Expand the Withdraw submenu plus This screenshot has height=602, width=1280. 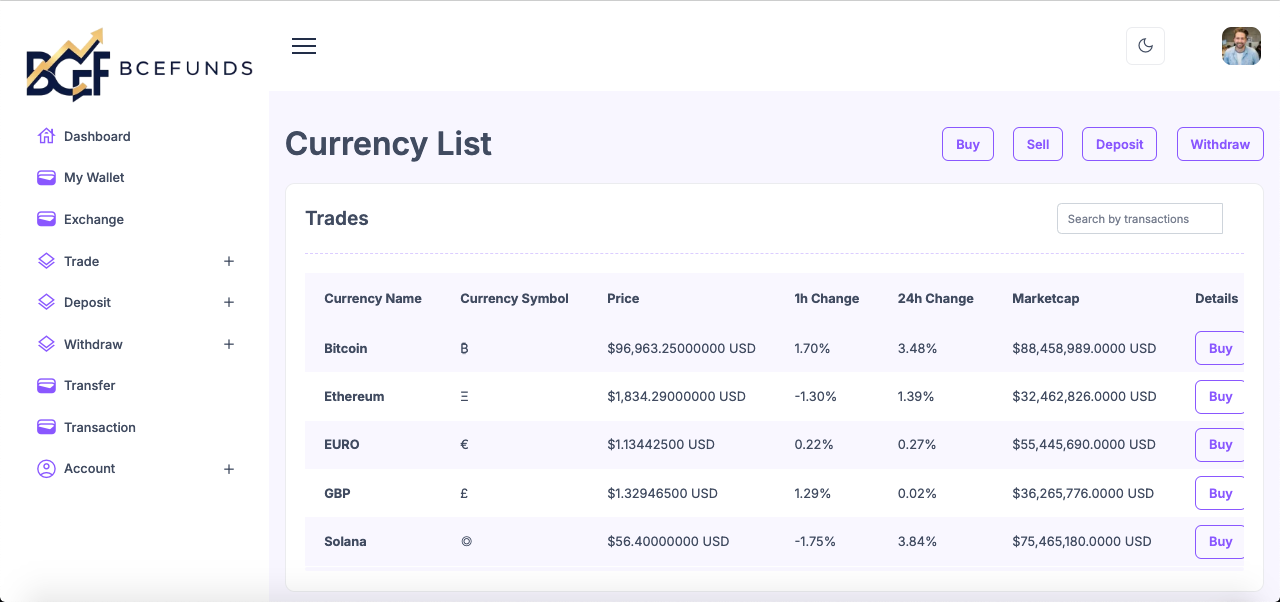tap(229, 344)
